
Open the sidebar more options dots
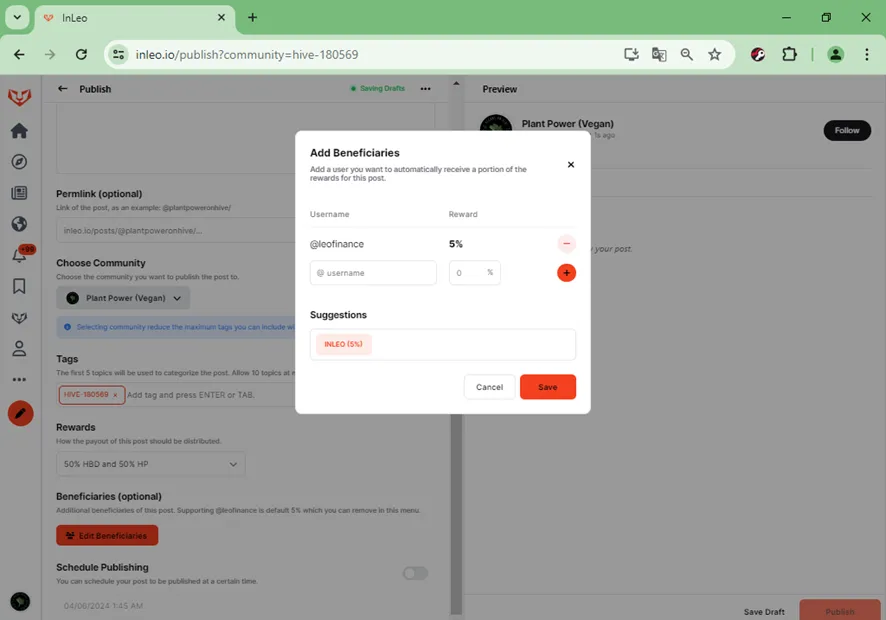19,380
